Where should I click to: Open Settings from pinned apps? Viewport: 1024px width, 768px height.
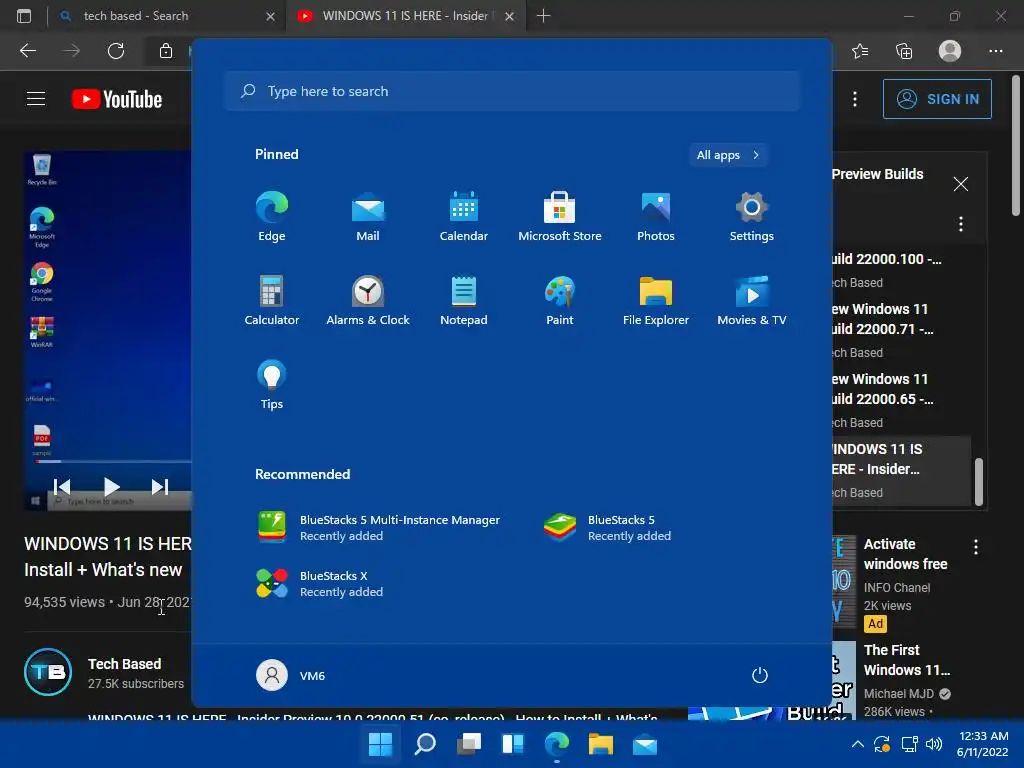click(752, 217)
